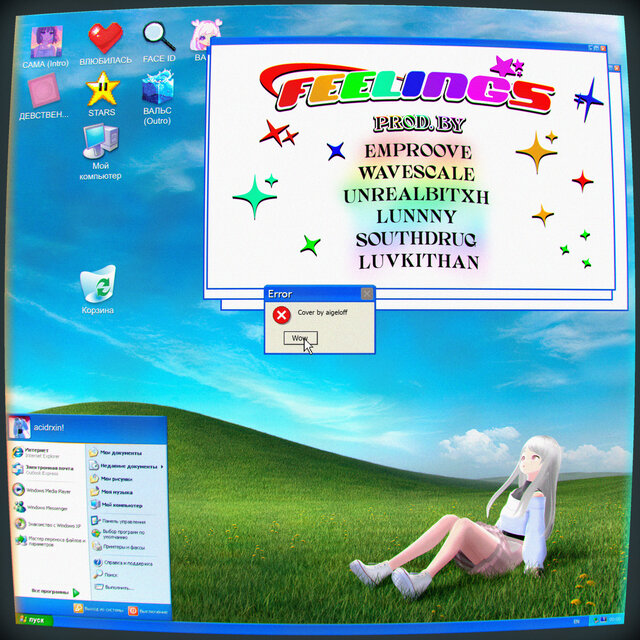
Task: Click the acidrxin! user avatar picture
Action: pos(19,427)
